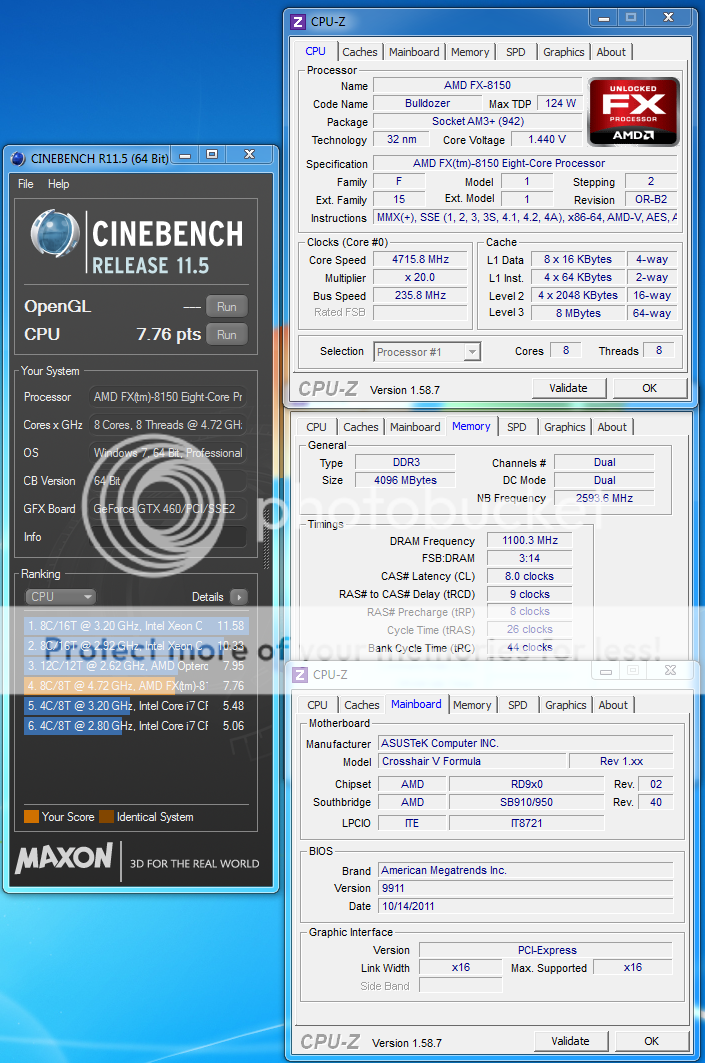Click the AMD FX Unlocked processor logo
Image resolution: width=705 pixels, height=1063 pixels.
633,112
